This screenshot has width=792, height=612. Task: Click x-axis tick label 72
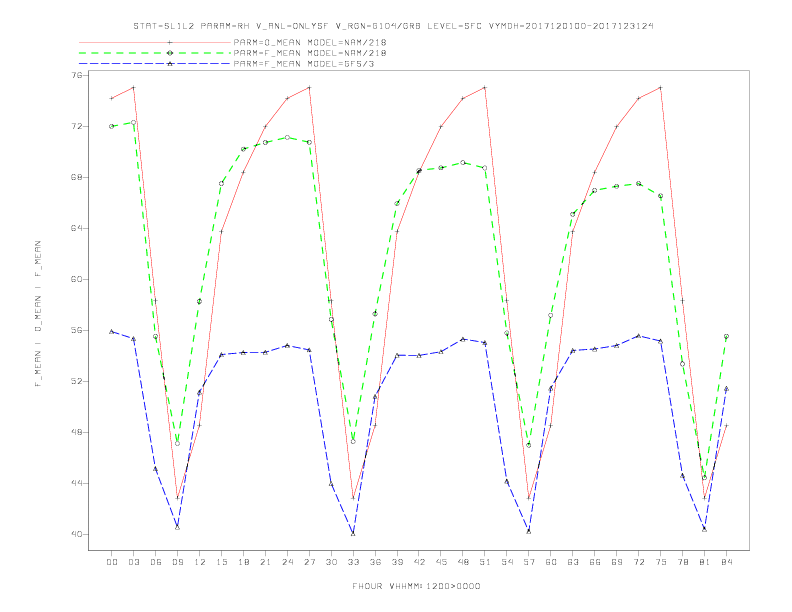point(638,562)
